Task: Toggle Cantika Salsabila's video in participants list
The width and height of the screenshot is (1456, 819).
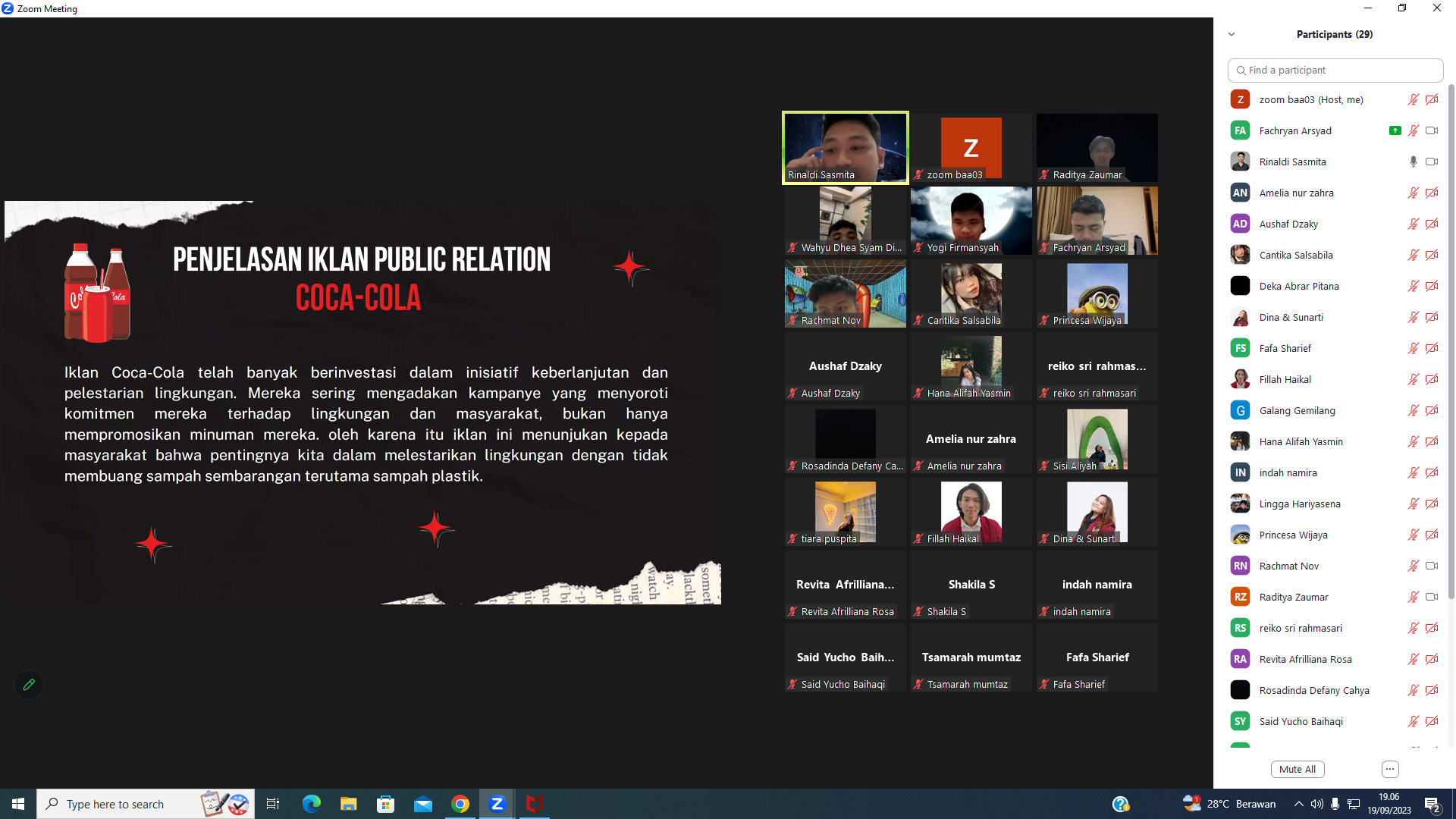Action: tap(1432, 255)
